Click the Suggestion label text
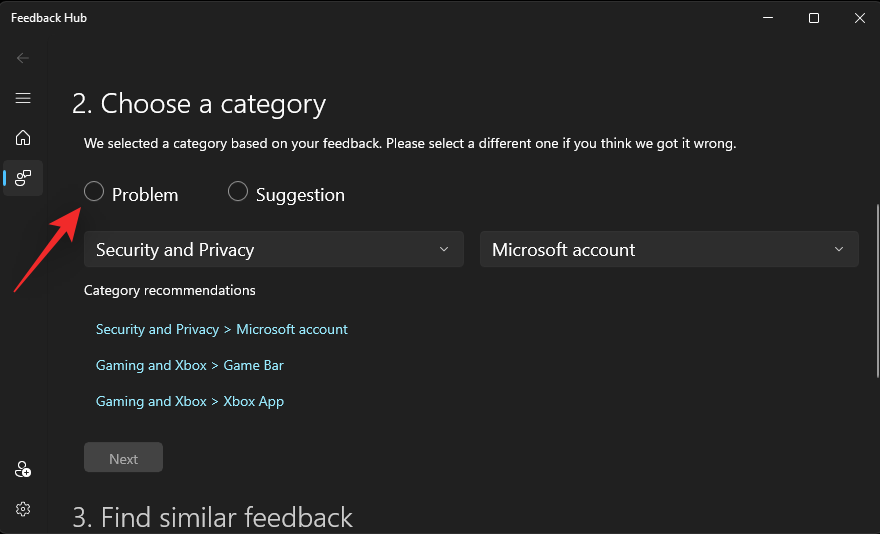Screen dimensions: 880x534 [x=300, y=195]
